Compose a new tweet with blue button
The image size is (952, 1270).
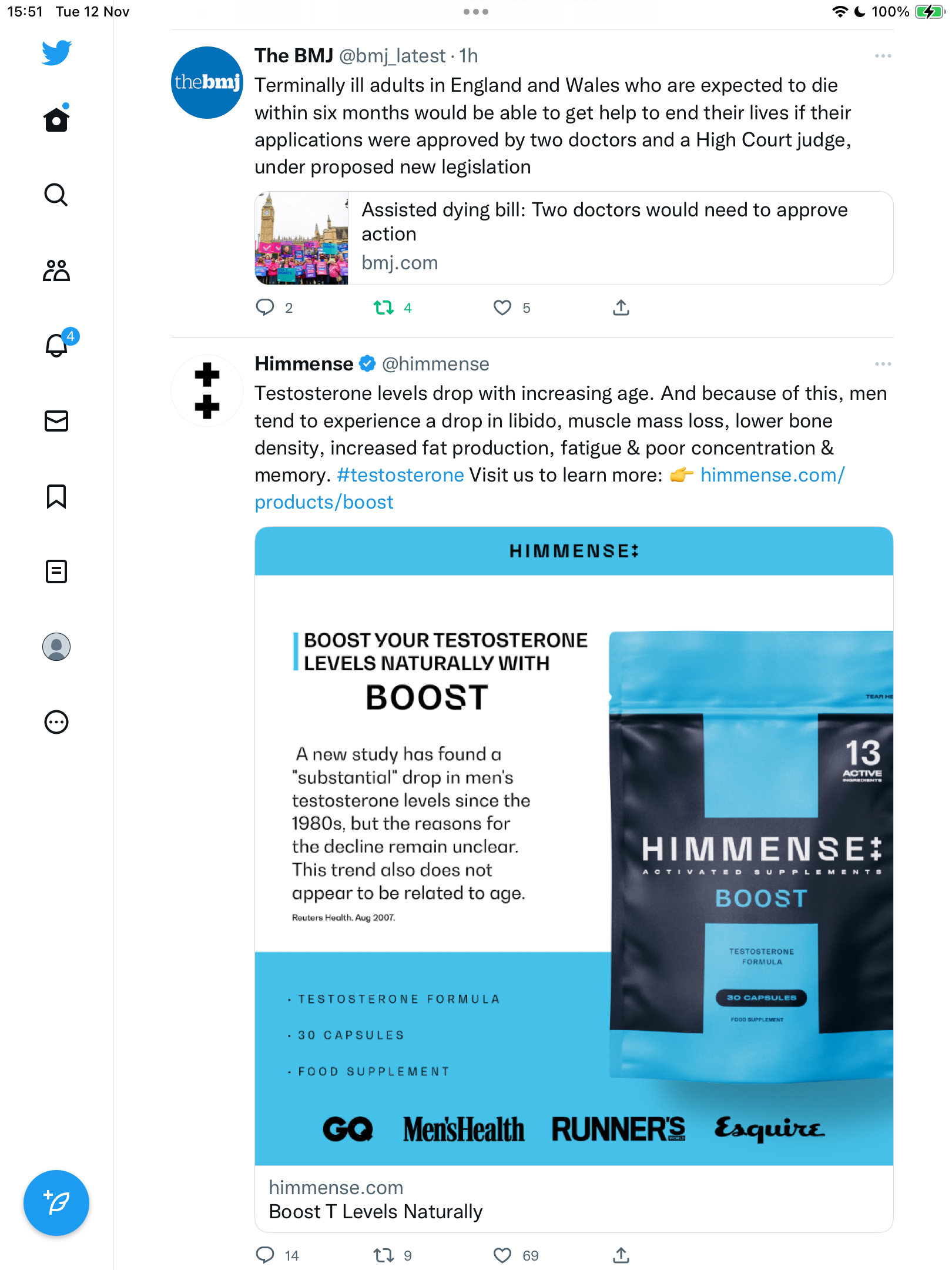[56, 1203]
